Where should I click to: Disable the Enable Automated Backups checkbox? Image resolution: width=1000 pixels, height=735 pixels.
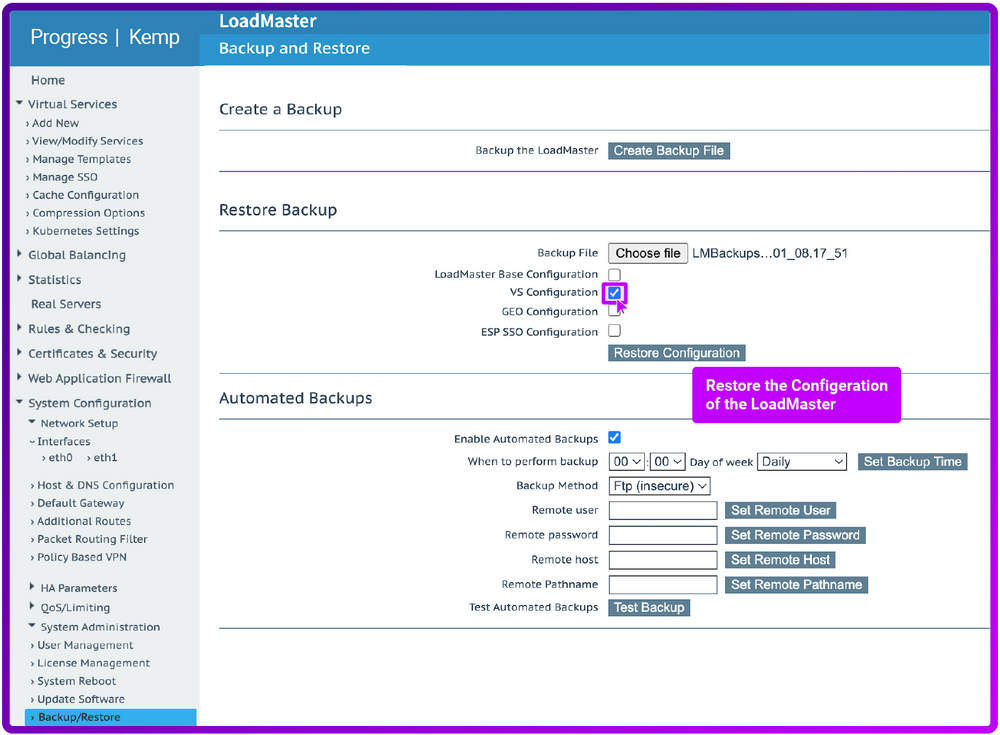tap(614, 437)
